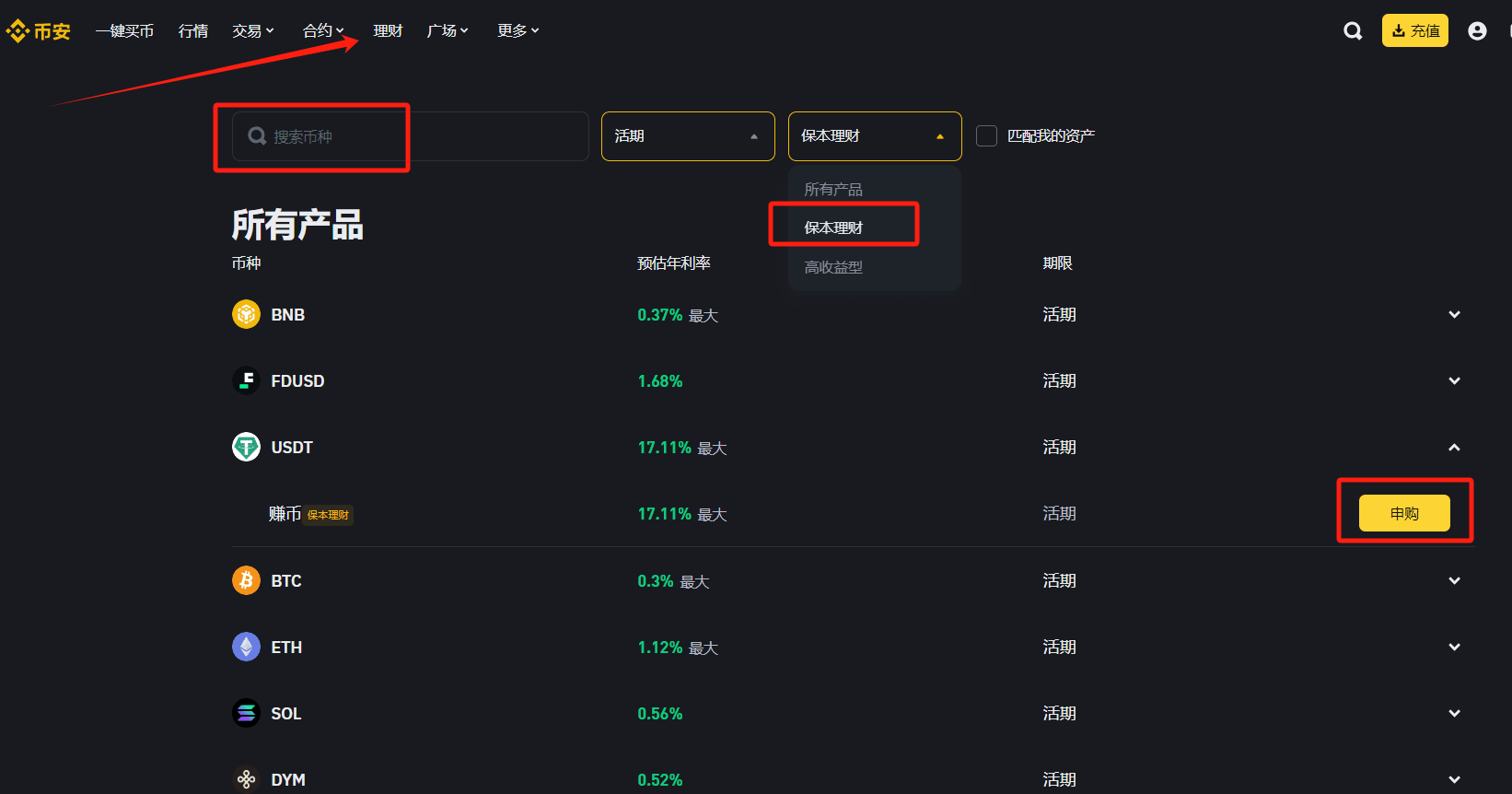Collapse the USDT row chevron
This screenshot has width=1512, height=794.
[1454, 447]
